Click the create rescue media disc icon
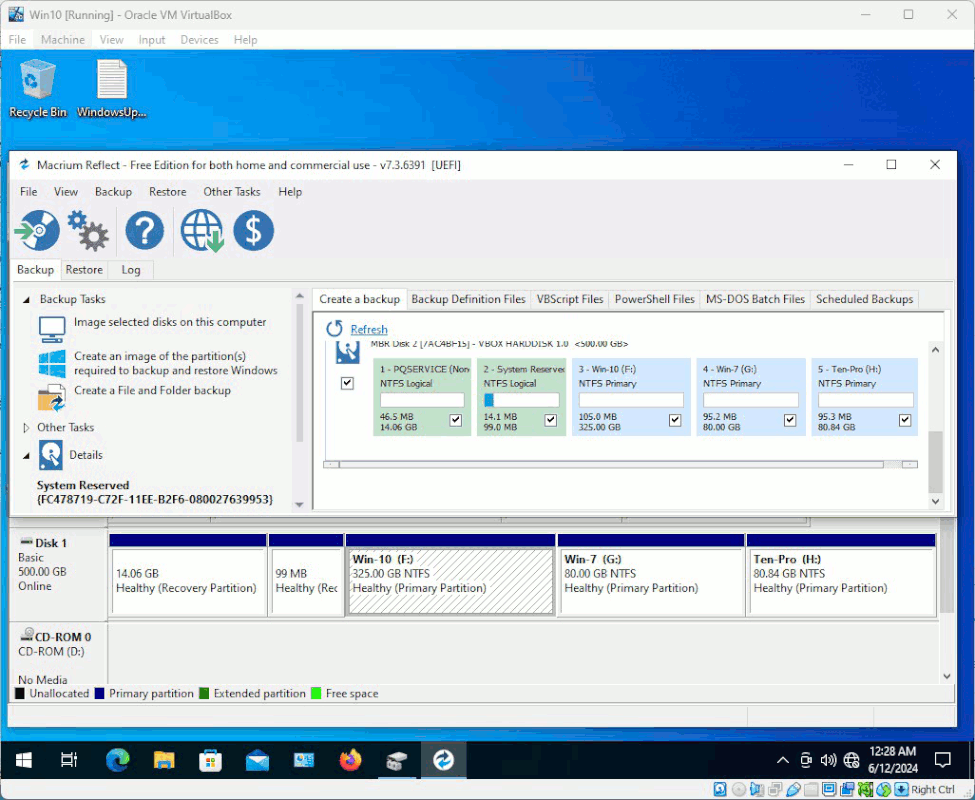This screenshot has width=975, height=800. point(37,231)
